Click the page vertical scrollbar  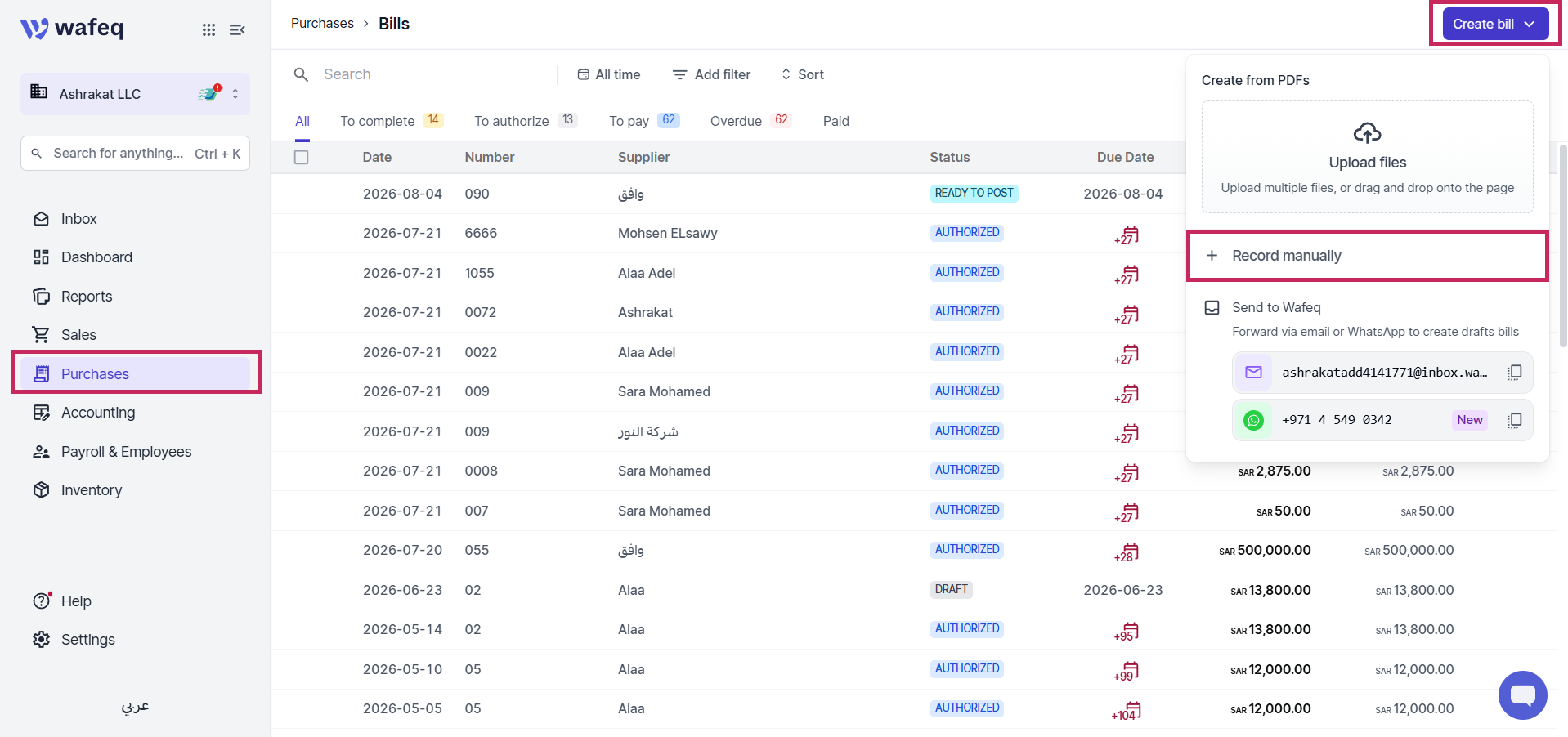[1563, 245]
